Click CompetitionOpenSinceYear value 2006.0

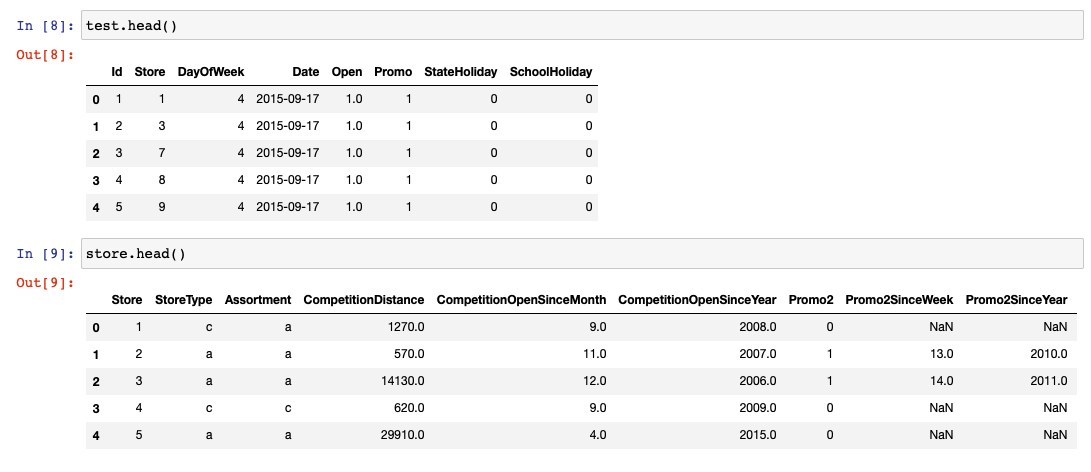pos(758,381)
